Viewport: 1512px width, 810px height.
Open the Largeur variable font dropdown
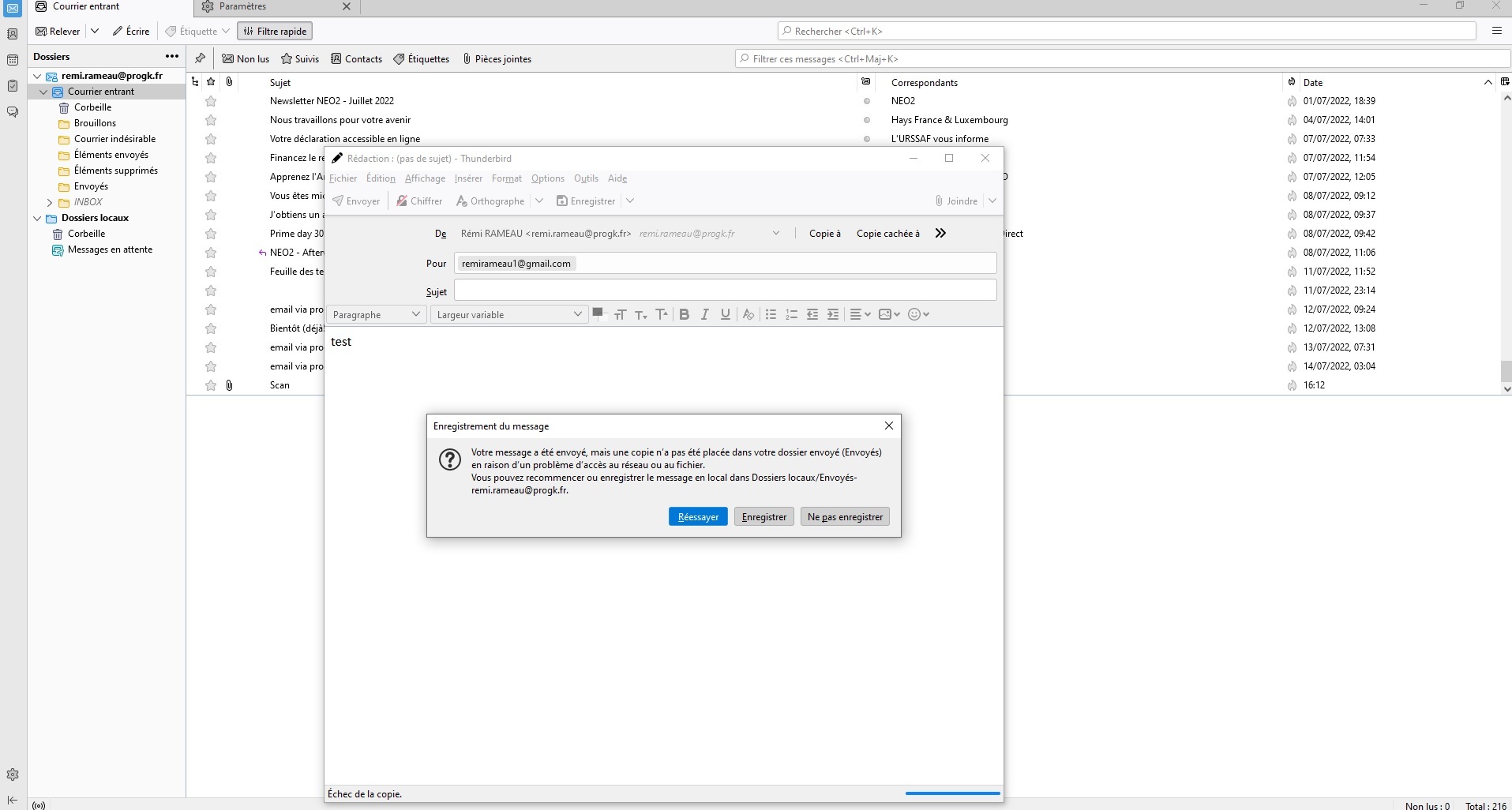pyautogui.click(x=508, y=314)
